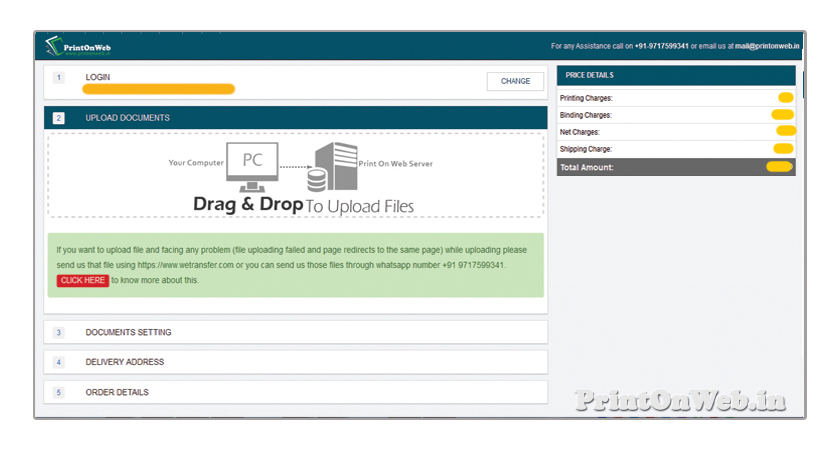Click the PRICE DETAILS panel header
Viewport: 840px width, 450px height.
tap(676, 76)
